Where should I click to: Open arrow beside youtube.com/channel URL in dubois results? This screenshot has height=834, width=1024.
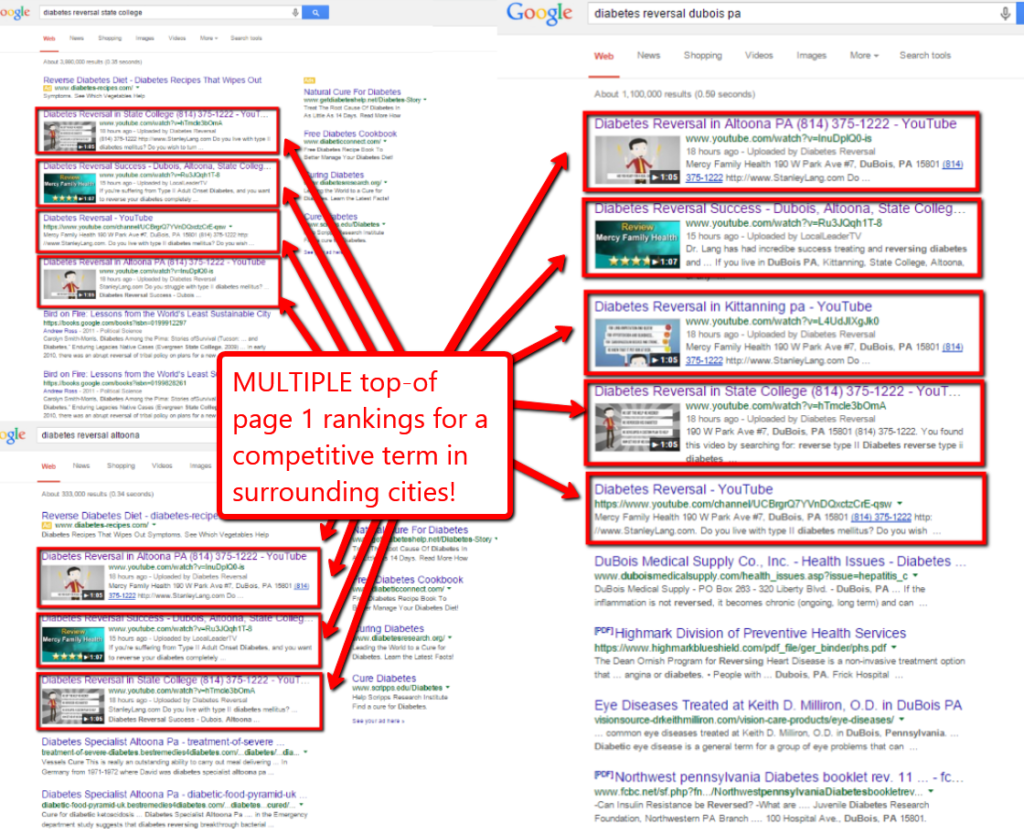click(x=900, y=504)
